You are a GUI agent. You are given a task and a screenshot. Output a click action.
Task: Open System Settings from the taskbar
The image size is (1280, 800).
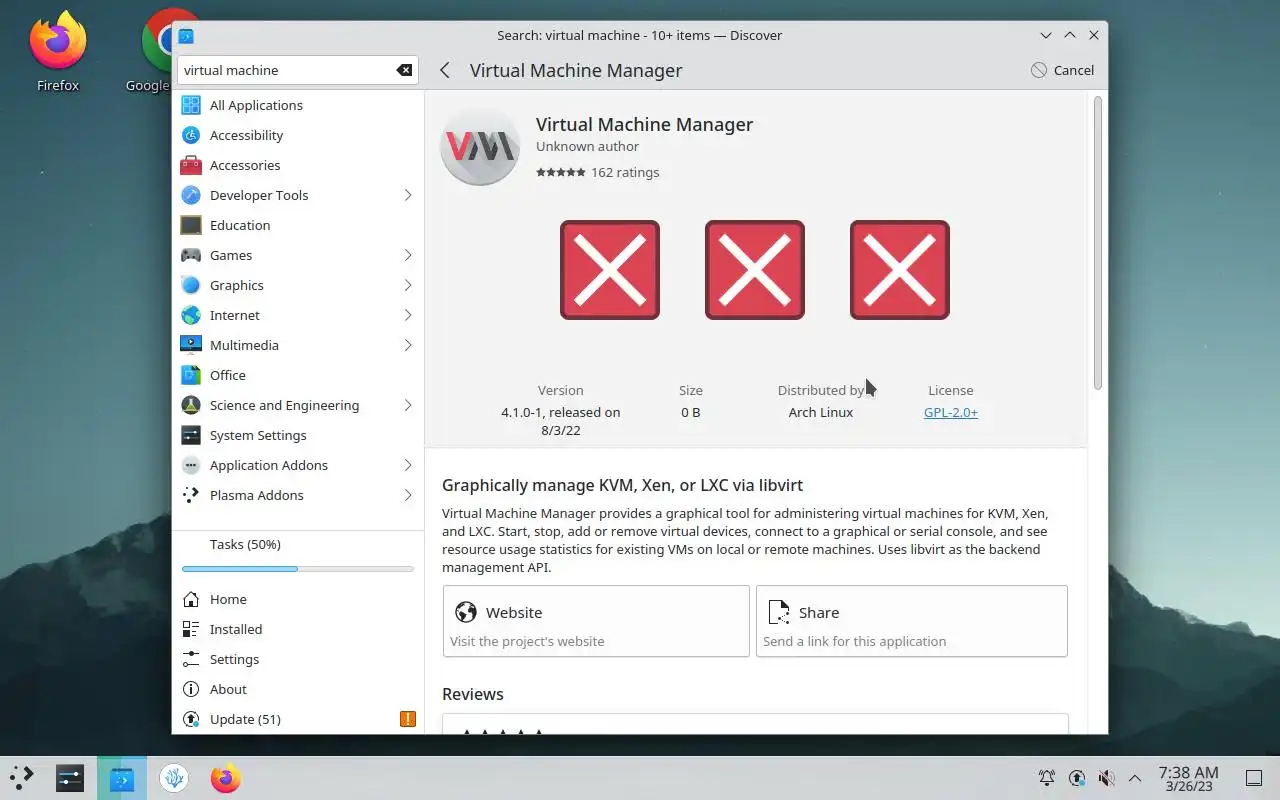click(70, 778)
